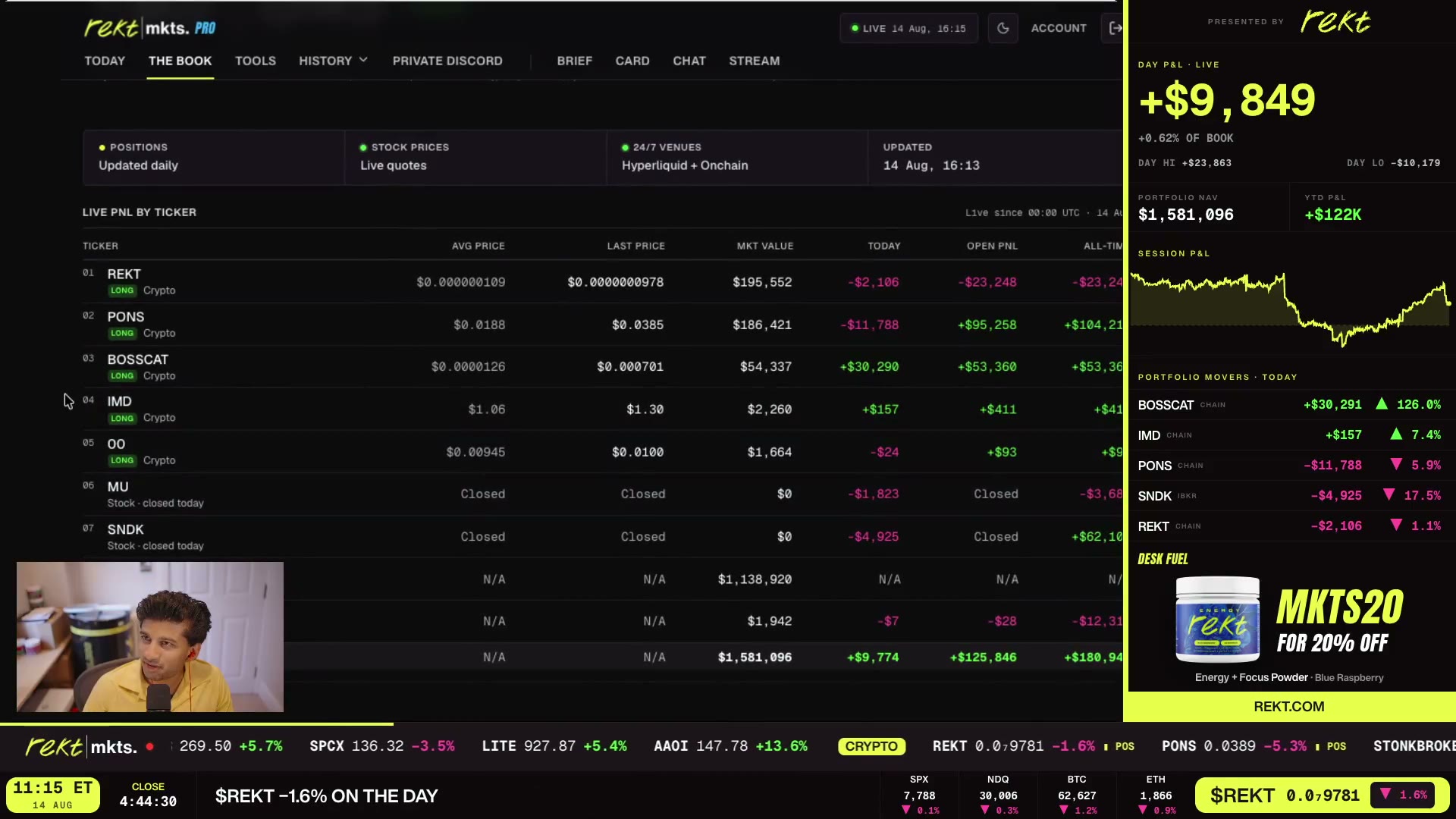This screenshot has width=1456, height=819.
Task: Click the CRYPTO ticker tape badge
Action: click(871, 746)
